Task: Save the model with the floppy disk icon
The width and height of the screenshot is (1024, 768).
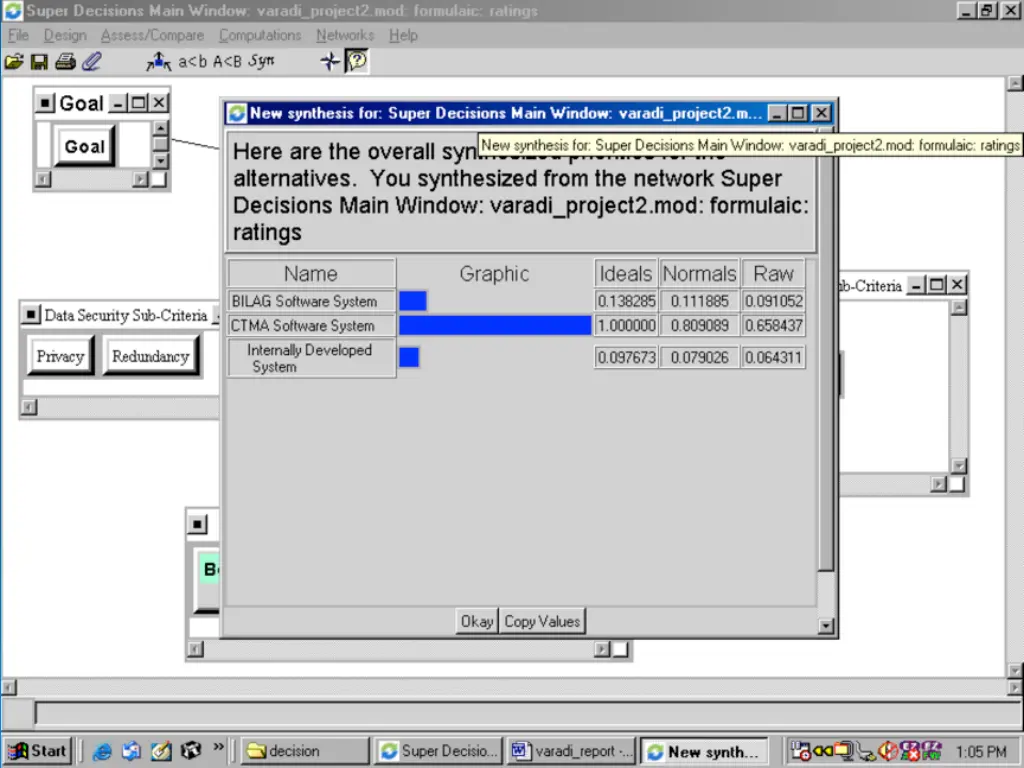Action: click(x=39, y=62)
